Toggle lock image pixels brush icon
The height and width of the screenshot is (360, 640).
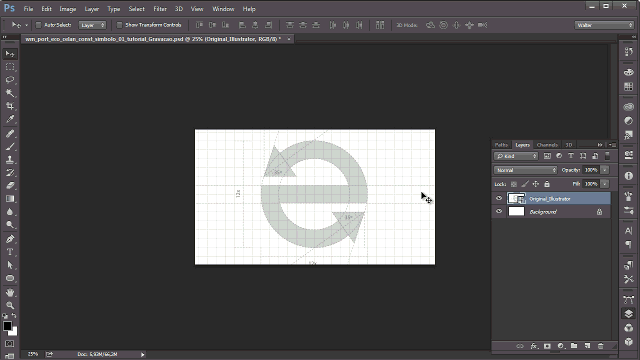[525, 184]
